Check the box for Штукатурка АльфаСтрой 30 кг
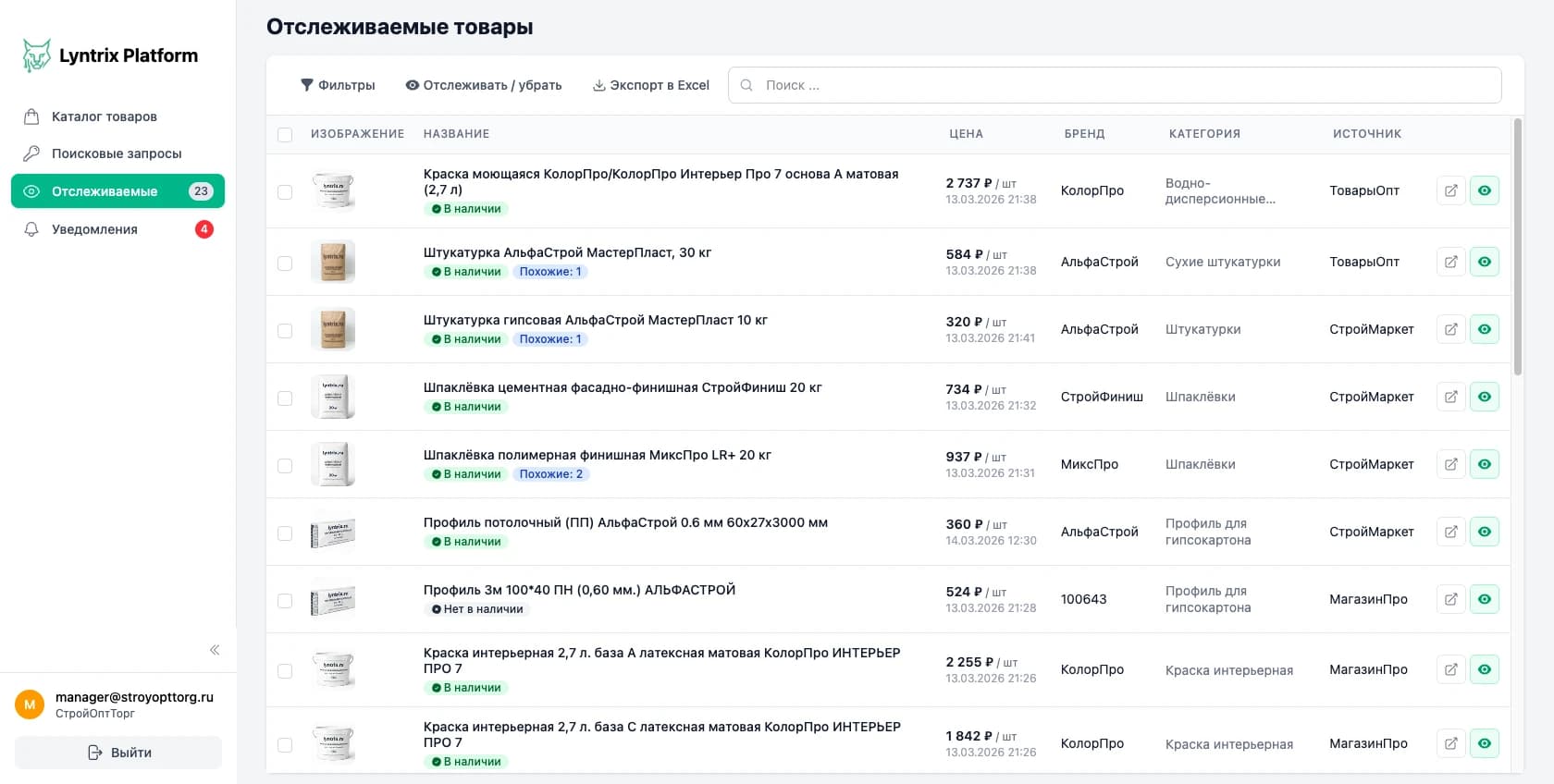1554x784 pixels. tap(285, 263)
